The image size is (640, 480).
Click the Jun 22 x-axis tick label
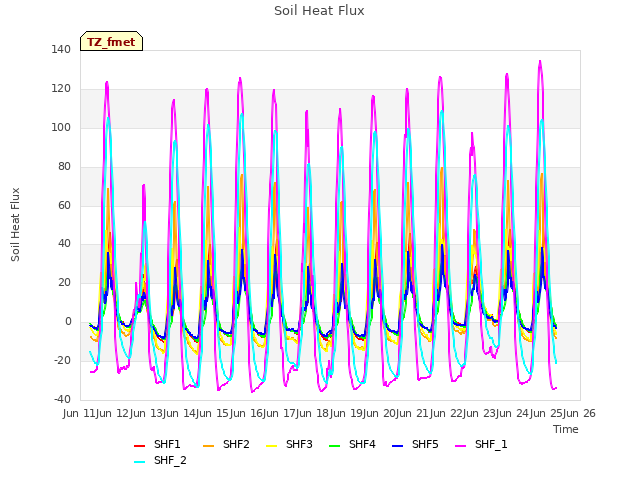[x=447, y=413]
